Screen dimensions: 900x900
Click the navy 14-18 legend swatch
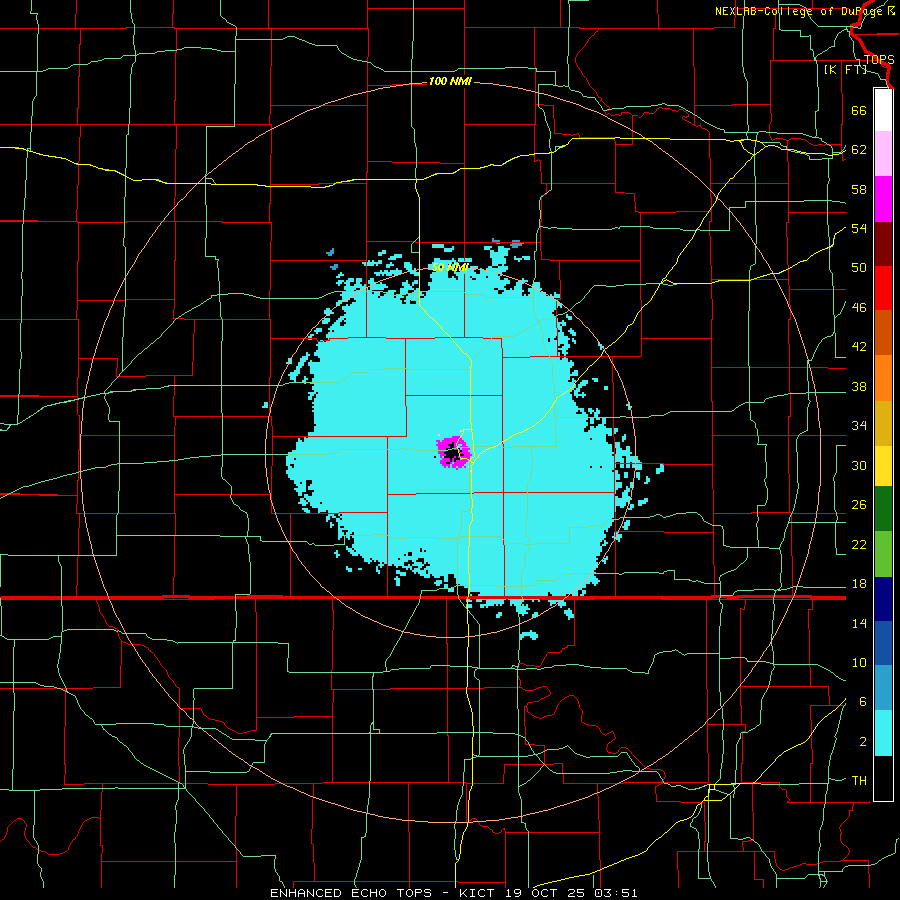[883, 599]
